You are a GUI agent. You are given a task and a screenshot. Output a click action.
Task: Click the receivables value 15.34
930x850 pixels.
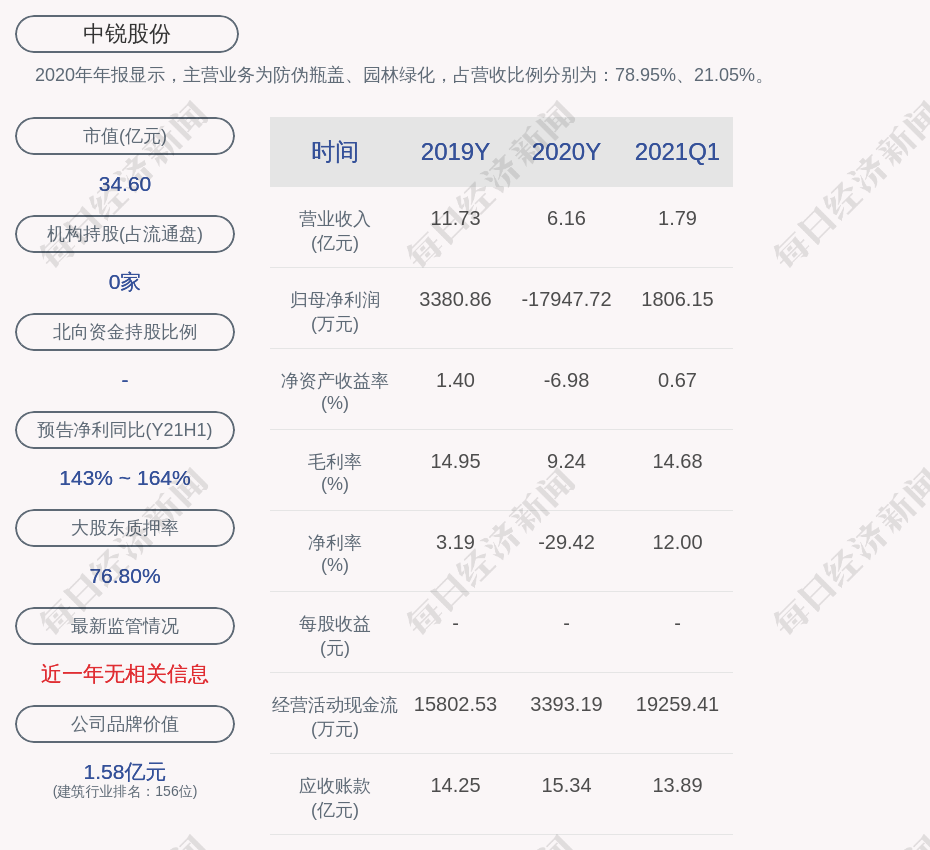pos(566,785)
